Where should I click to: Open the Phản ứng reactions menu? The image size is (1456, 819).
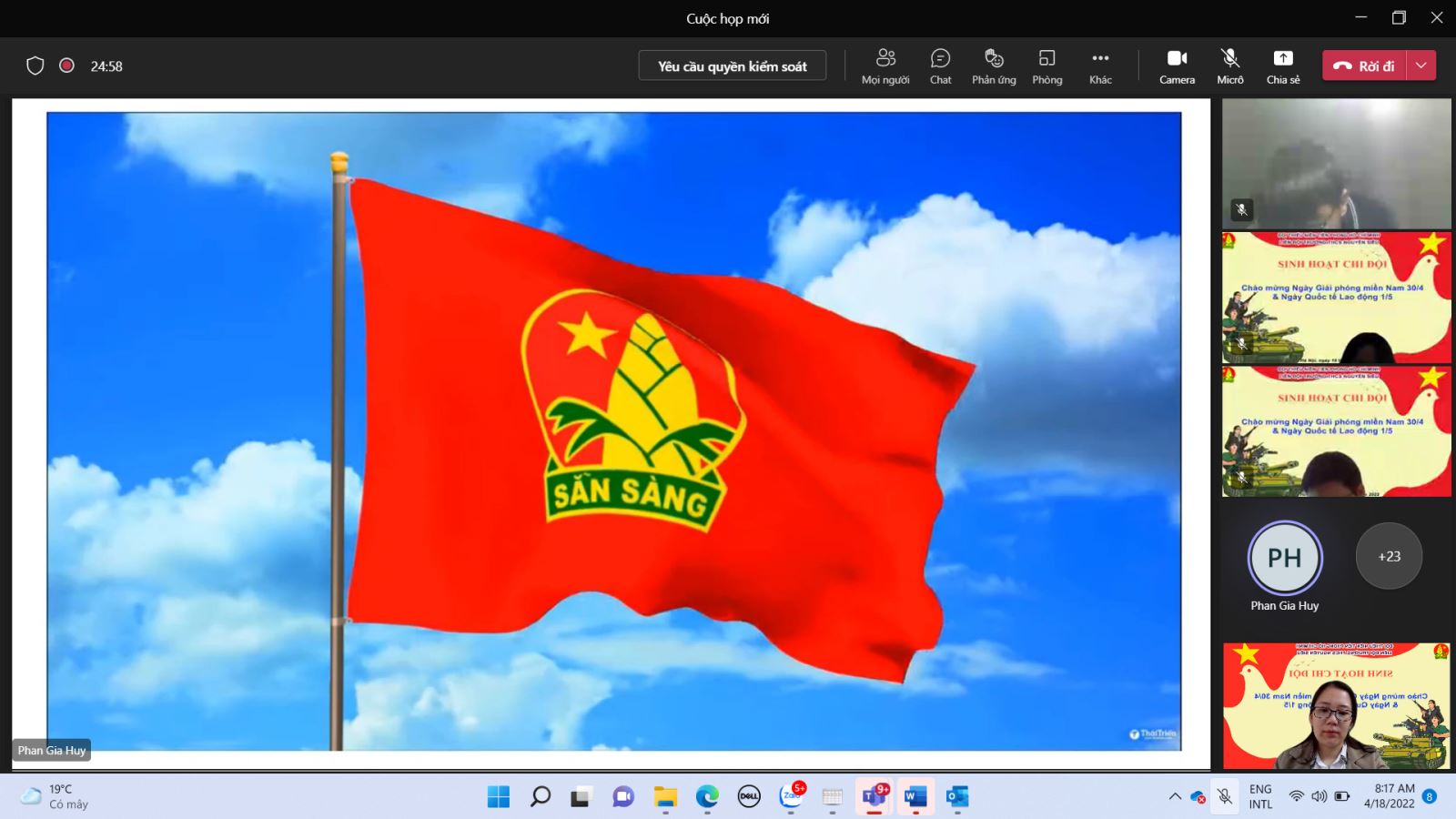click(x=994, y=66)
